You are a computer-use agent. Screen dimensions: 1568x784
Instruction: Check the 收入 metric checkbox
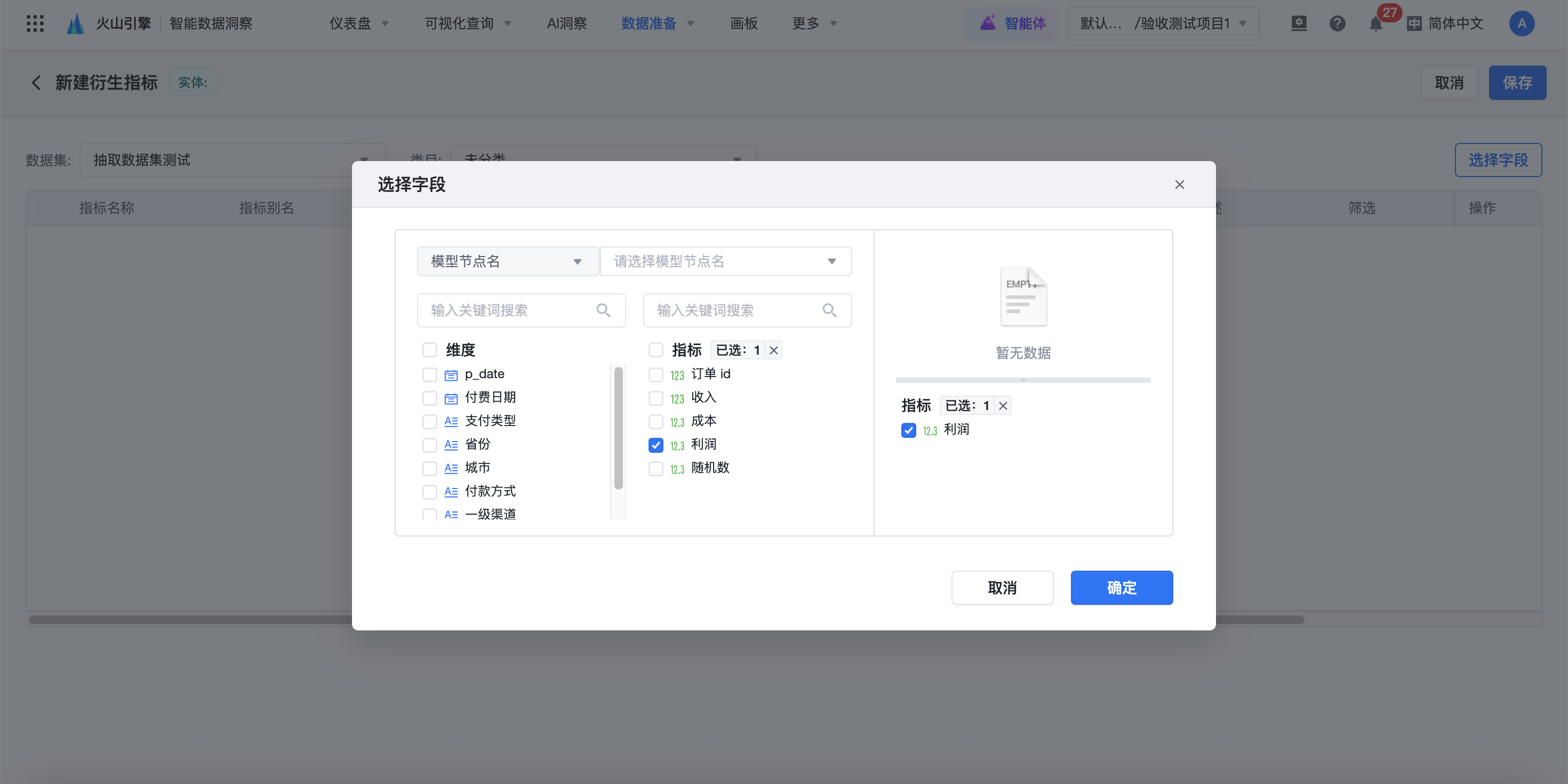[655, 398]
